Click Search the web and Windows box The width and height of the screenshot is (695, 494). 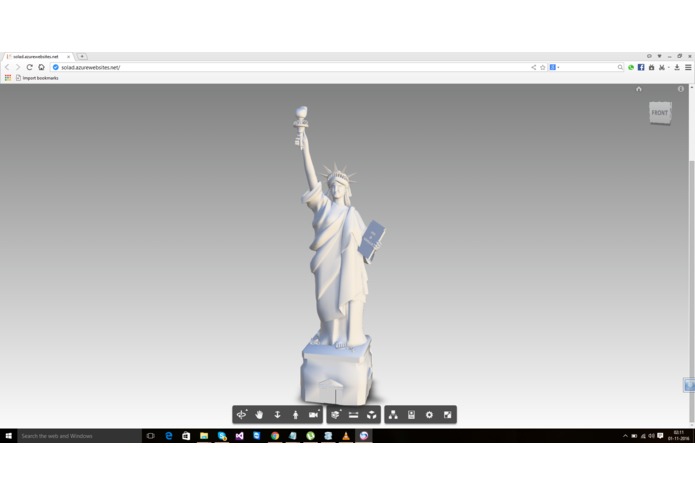point(79,436)
